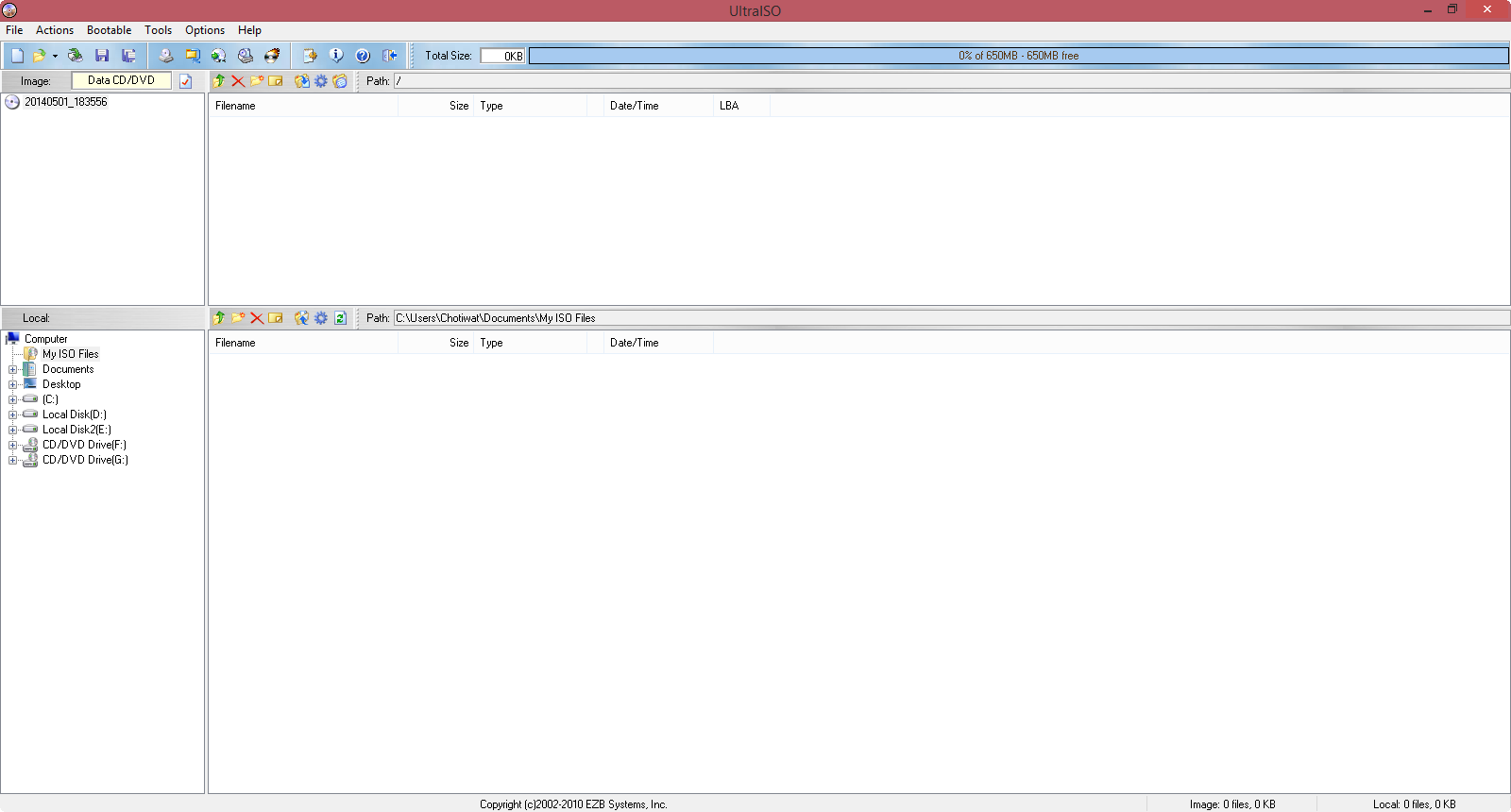The image size is (1511, 812).
Task: Select CD/DVD Drive(G:) in the tree
Action: click(85, 460)
